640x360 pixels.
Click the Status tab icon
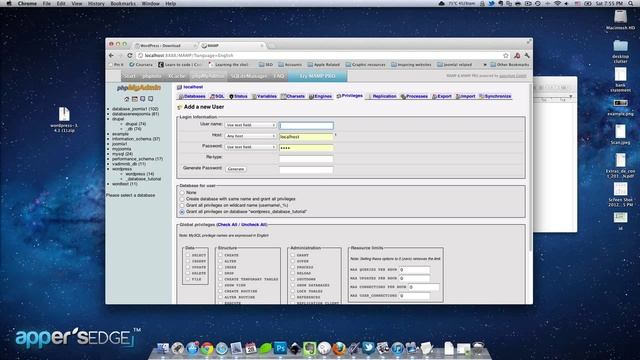pos(231,96)
